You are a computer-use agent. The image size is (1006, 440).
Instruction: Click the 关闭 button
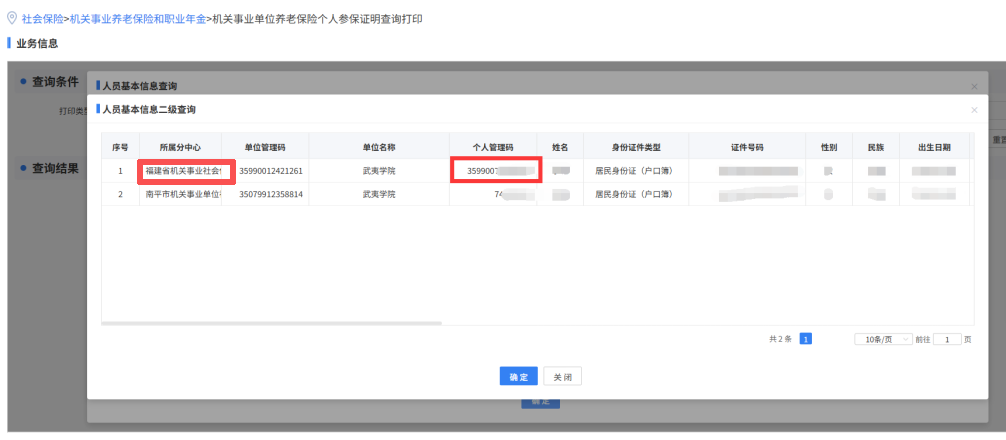(x=562, y=377)
